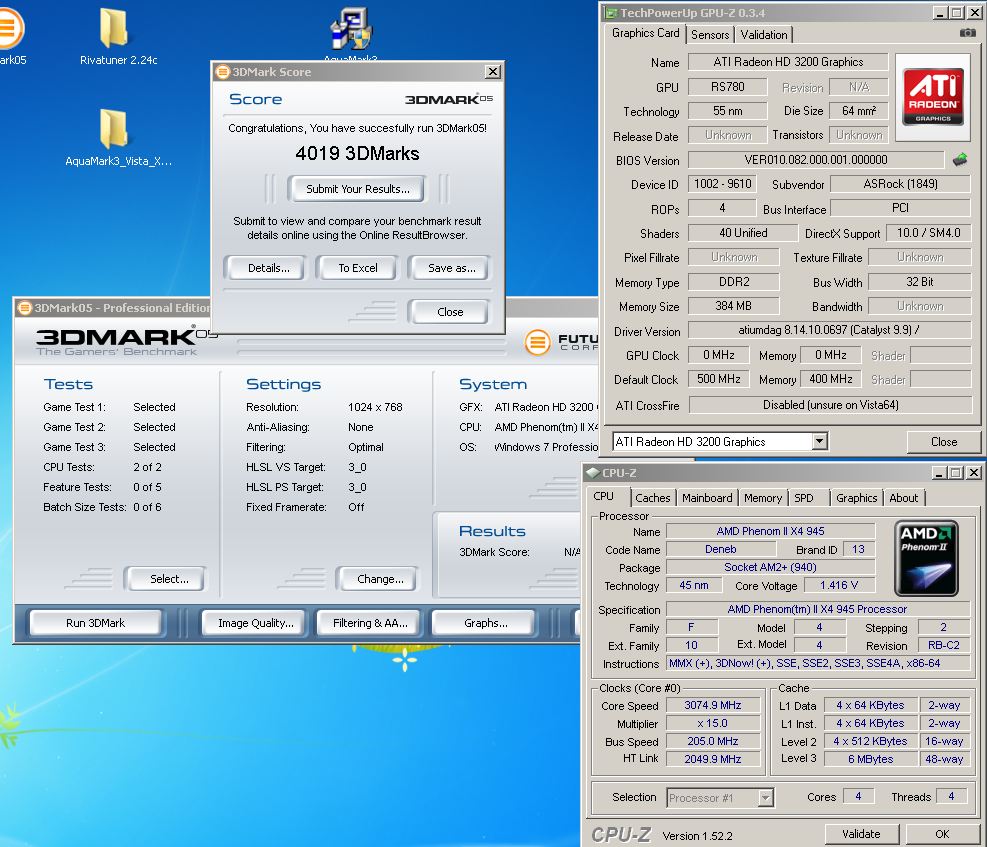Select the GPU-Z Graphics Card tab
The height and width of the screenshot is (847, 987).
click(645, 33)
